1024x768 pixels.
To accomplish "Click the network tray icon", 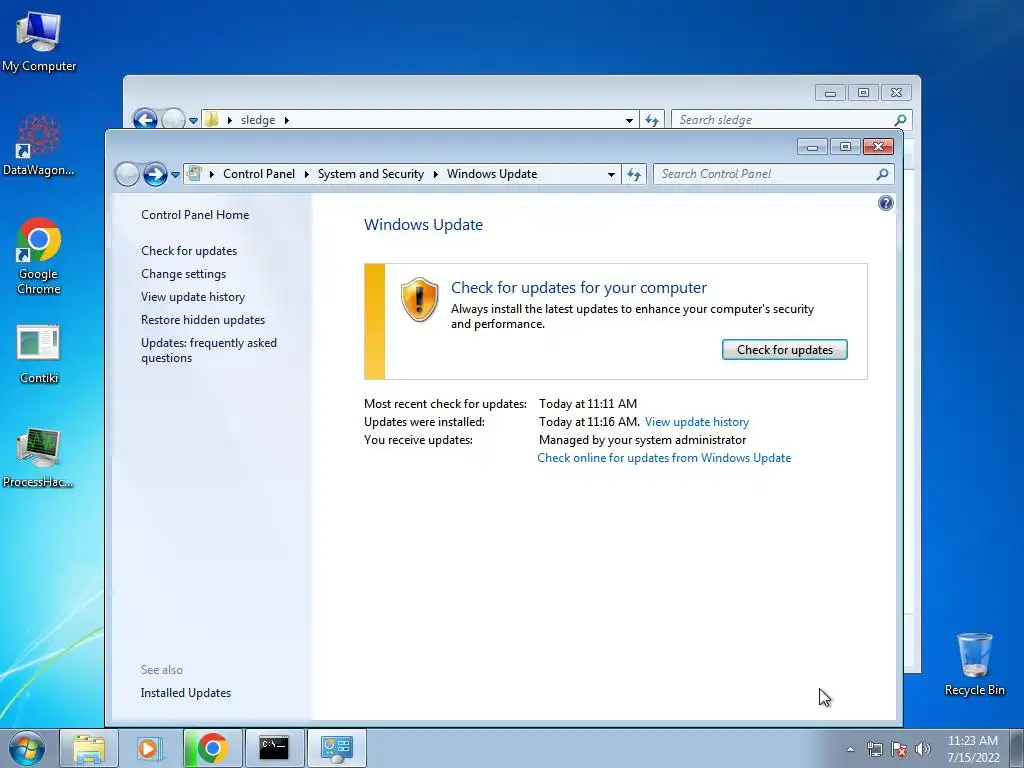I will click(874, 749).
